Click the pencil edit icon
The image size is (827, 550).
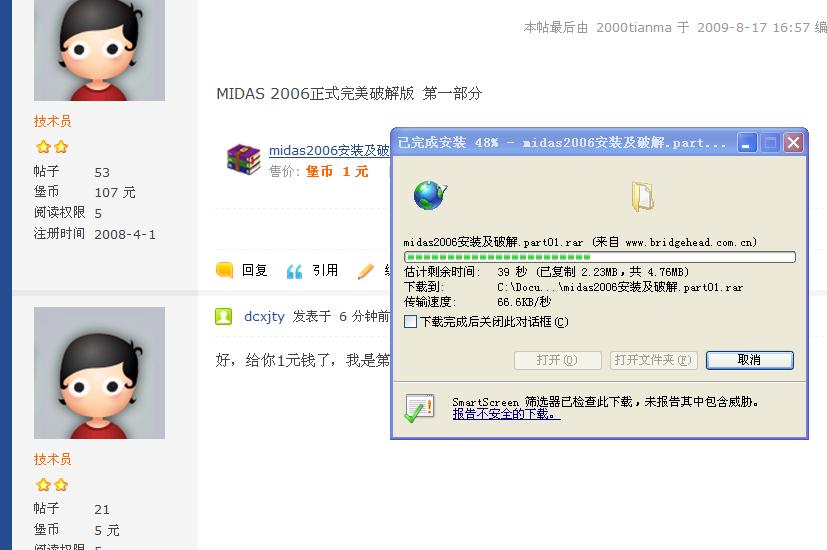(366, 271)
